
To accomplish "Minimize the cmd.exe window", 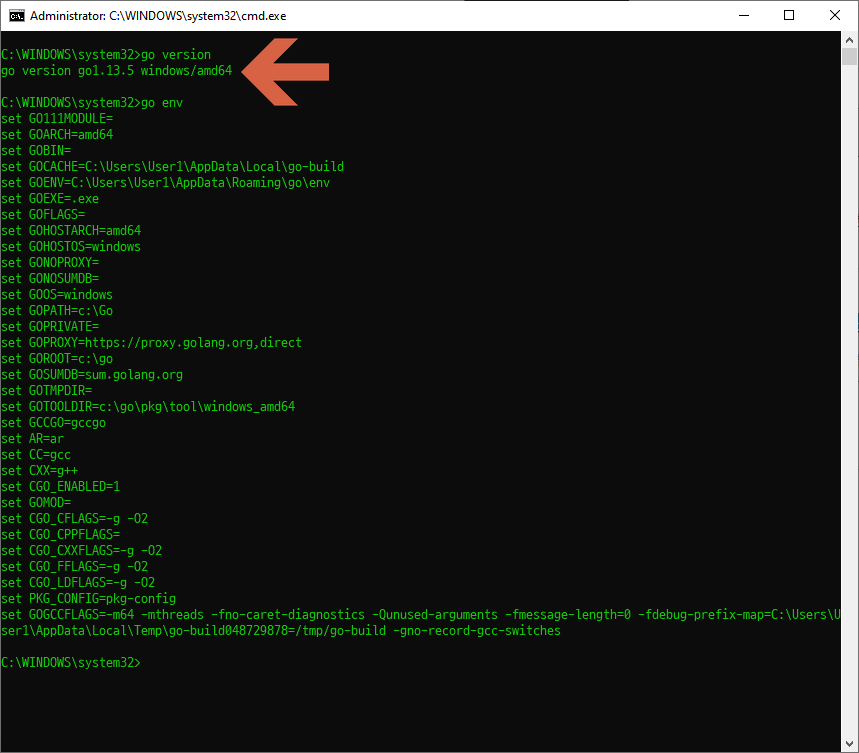I will tap(743, 15).
